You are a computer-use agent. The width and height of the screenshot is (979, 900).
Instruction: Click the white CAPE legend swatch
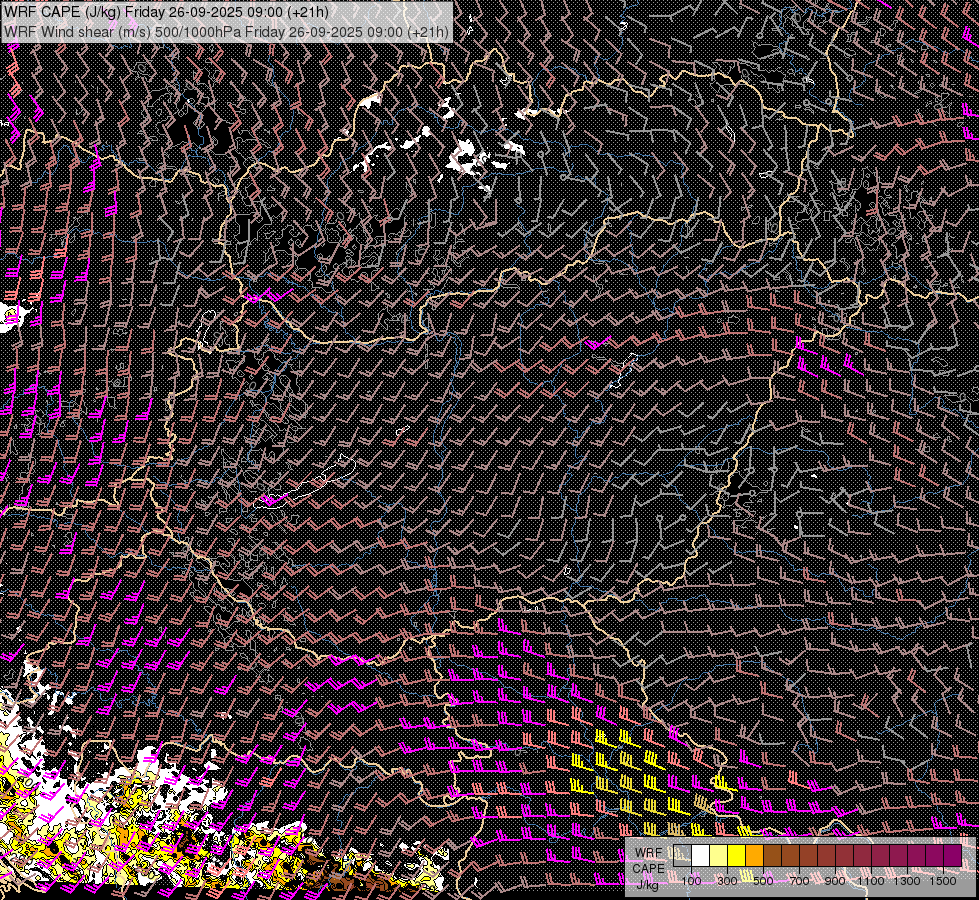(x=701, y=856)
